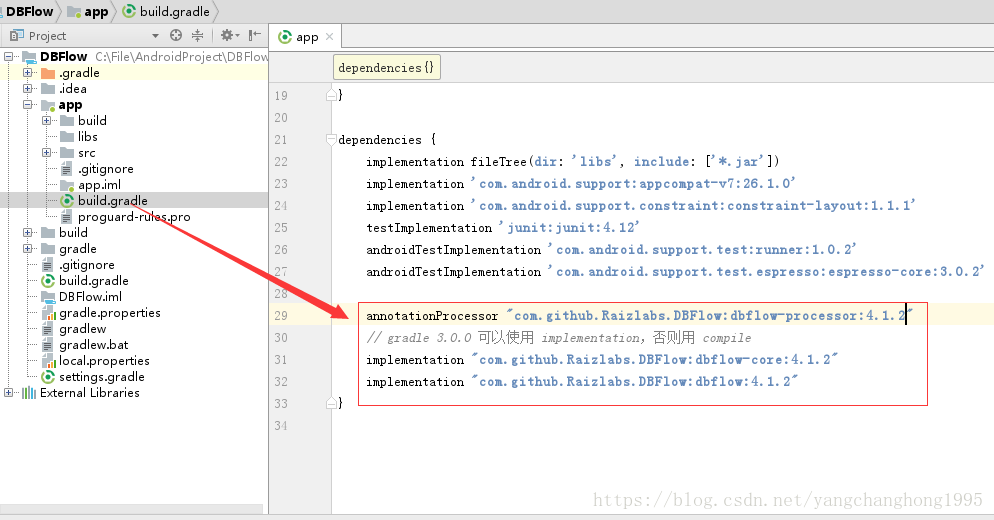The width and height of the screenshot is (994, 520).
Task: Click the junit testImplementation line
Action: (x=503, y=228)
